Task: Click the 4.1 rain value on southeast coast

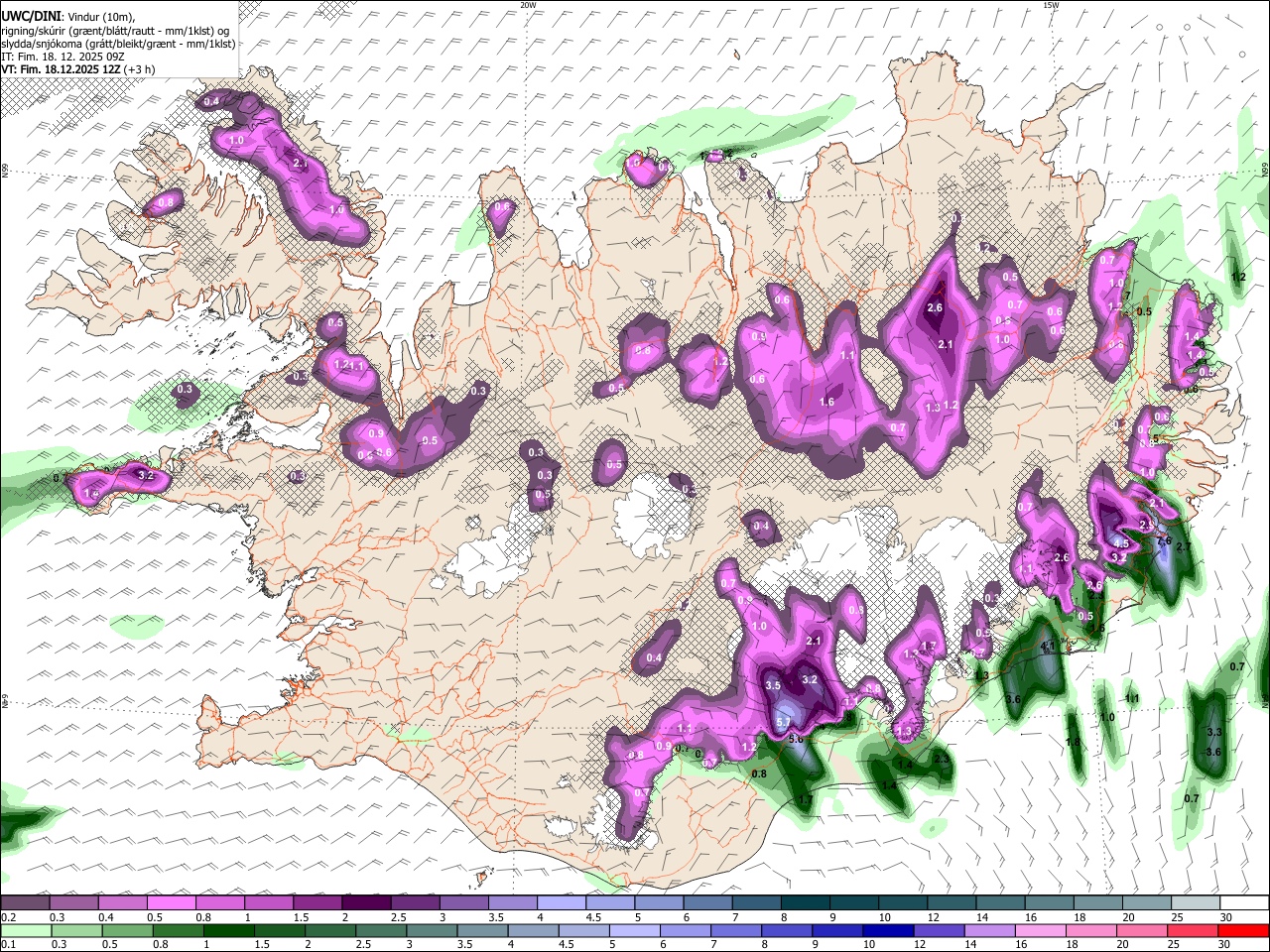Action: tap(1047, 646)
